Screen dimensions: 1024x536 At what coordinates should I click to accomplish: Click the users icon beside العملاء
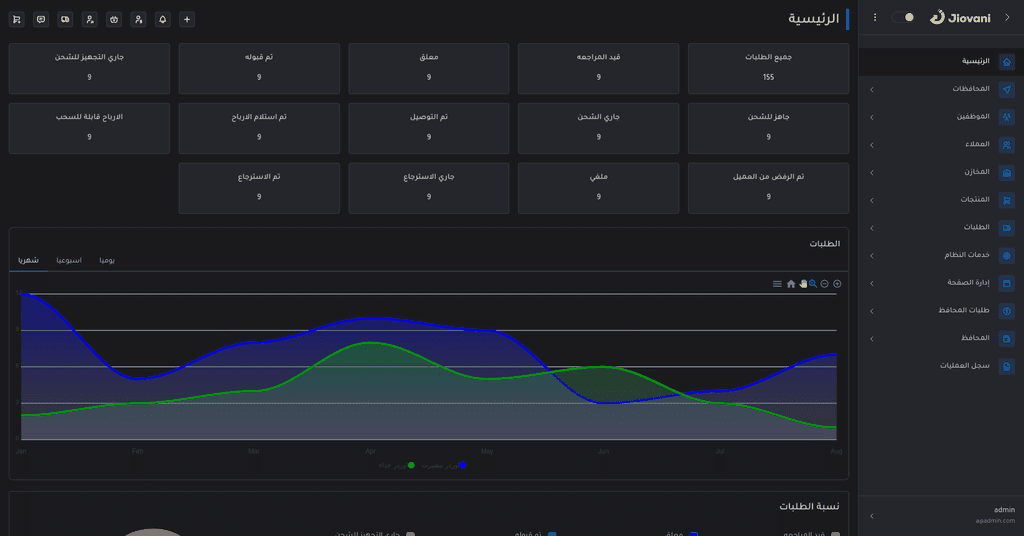click(x=1007, y=145)
